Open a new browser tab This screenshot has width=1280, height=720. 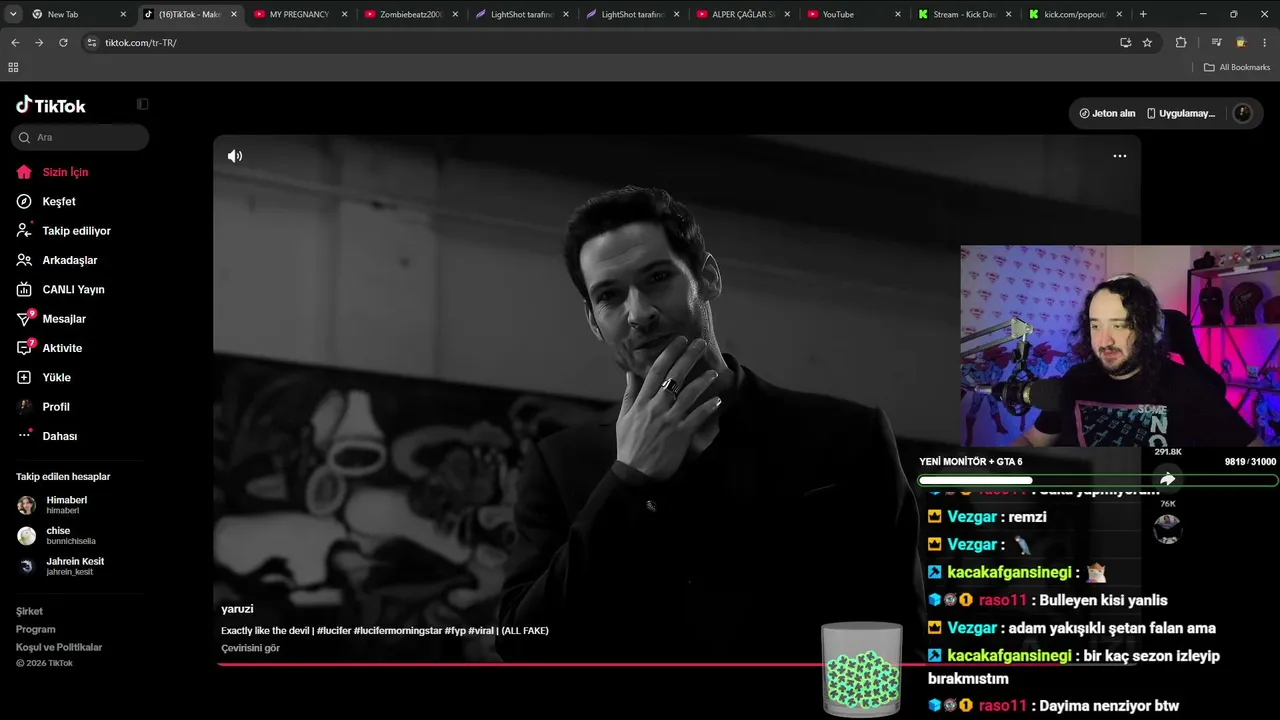click(x=1143, y=14)
